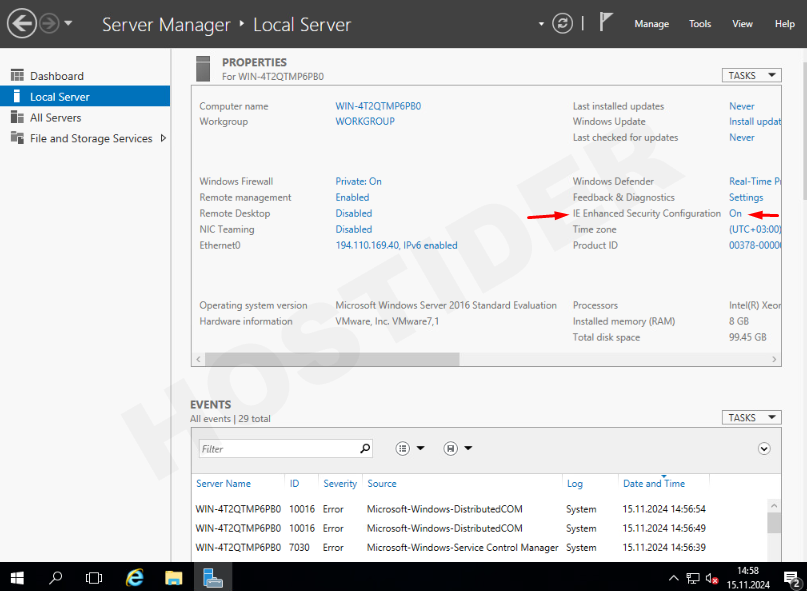The width and height of the screenshot is (807, 591).
Task: Toggle IE Enhanced Security Configuration On link
Action: pyautogui.click(x=735, y=214)
